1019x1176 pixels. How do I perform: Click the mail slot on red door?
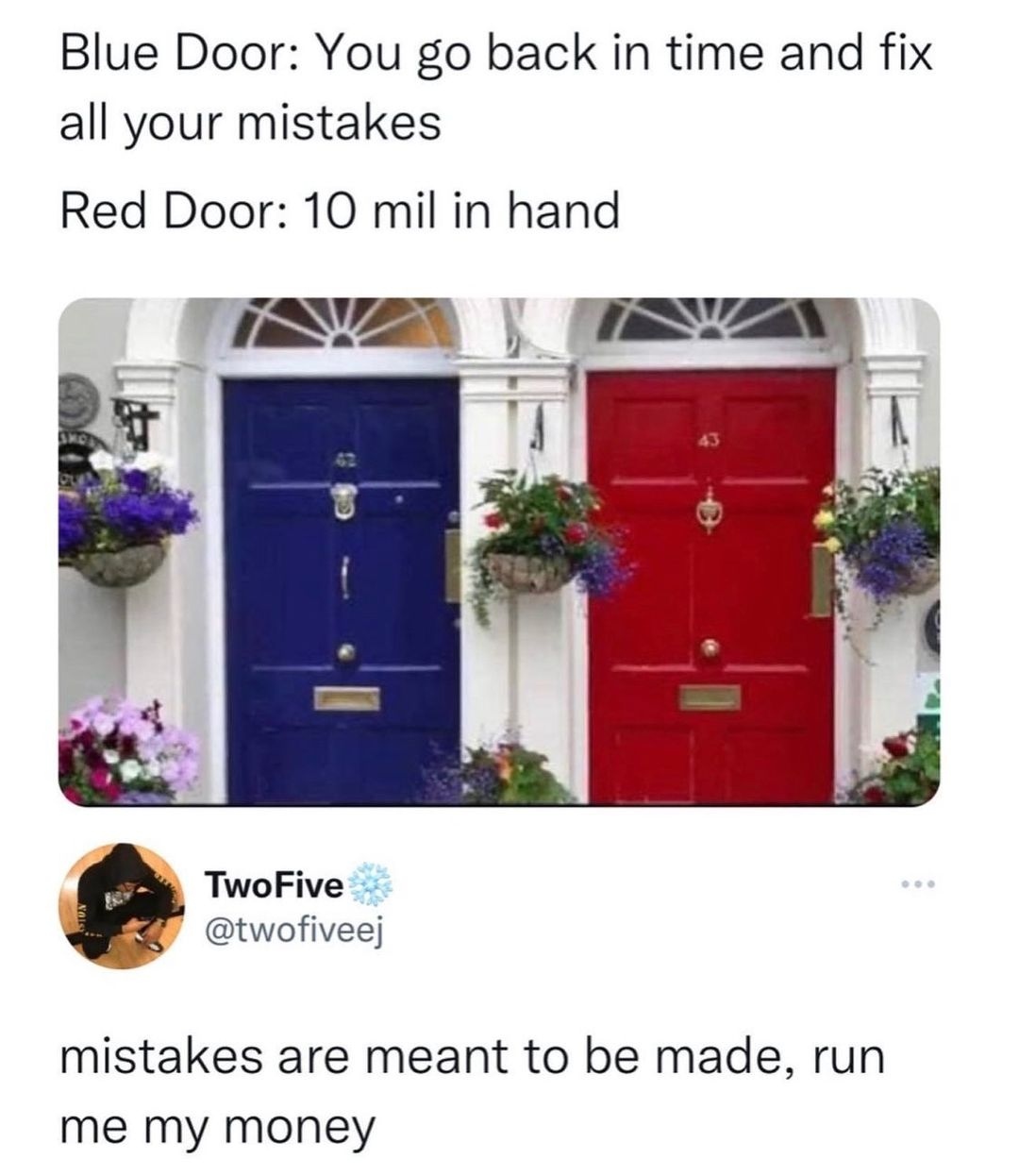tap(710, 697)
